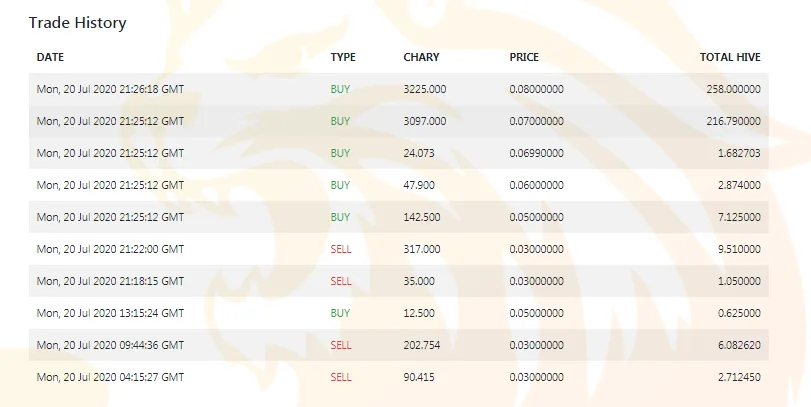Click the DATE column header
This screenshot has width=811, height=407.
pyautogui.click(x=50, y=57)
